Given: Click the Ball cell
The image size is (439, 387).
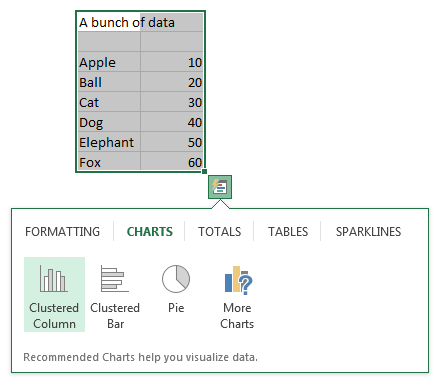Looking at the screenshot, I should tap(109, 82).
